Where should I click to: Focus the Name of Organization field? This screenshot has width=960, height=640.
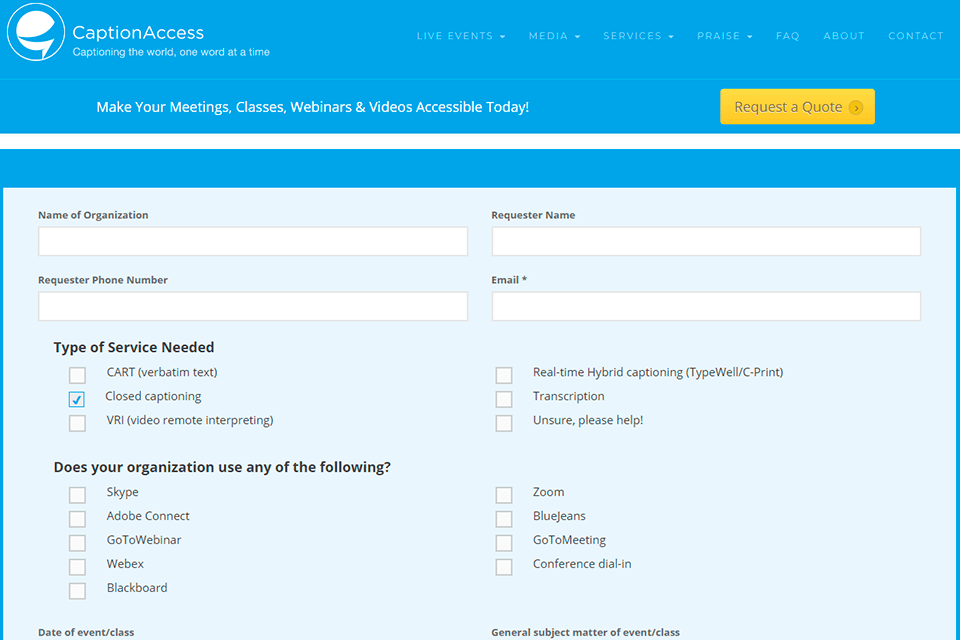pyautogui.click(x=253, y=241)
